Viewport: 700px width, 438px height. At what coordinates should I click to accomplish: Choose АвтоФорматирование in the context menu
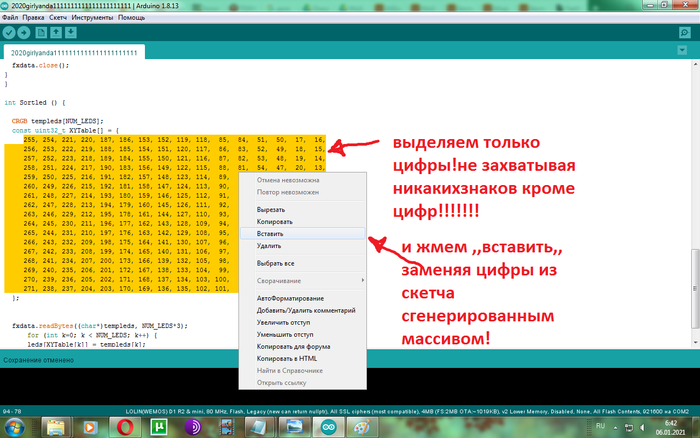pos(303,298)
